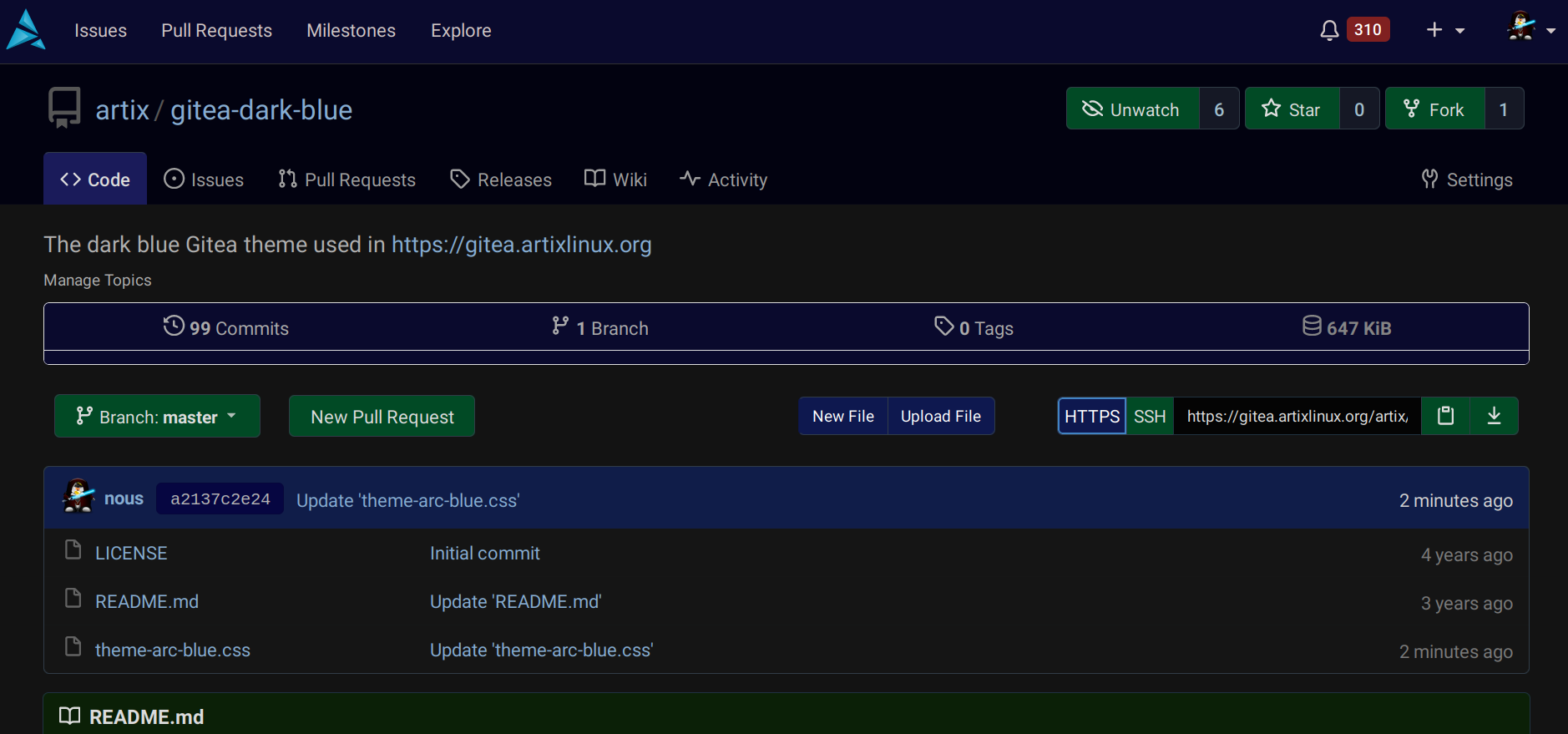This screenshot has width=1568, height=734.
Task: Click '2 minutes ago' in latest commit header
Action: point(1456,500)
